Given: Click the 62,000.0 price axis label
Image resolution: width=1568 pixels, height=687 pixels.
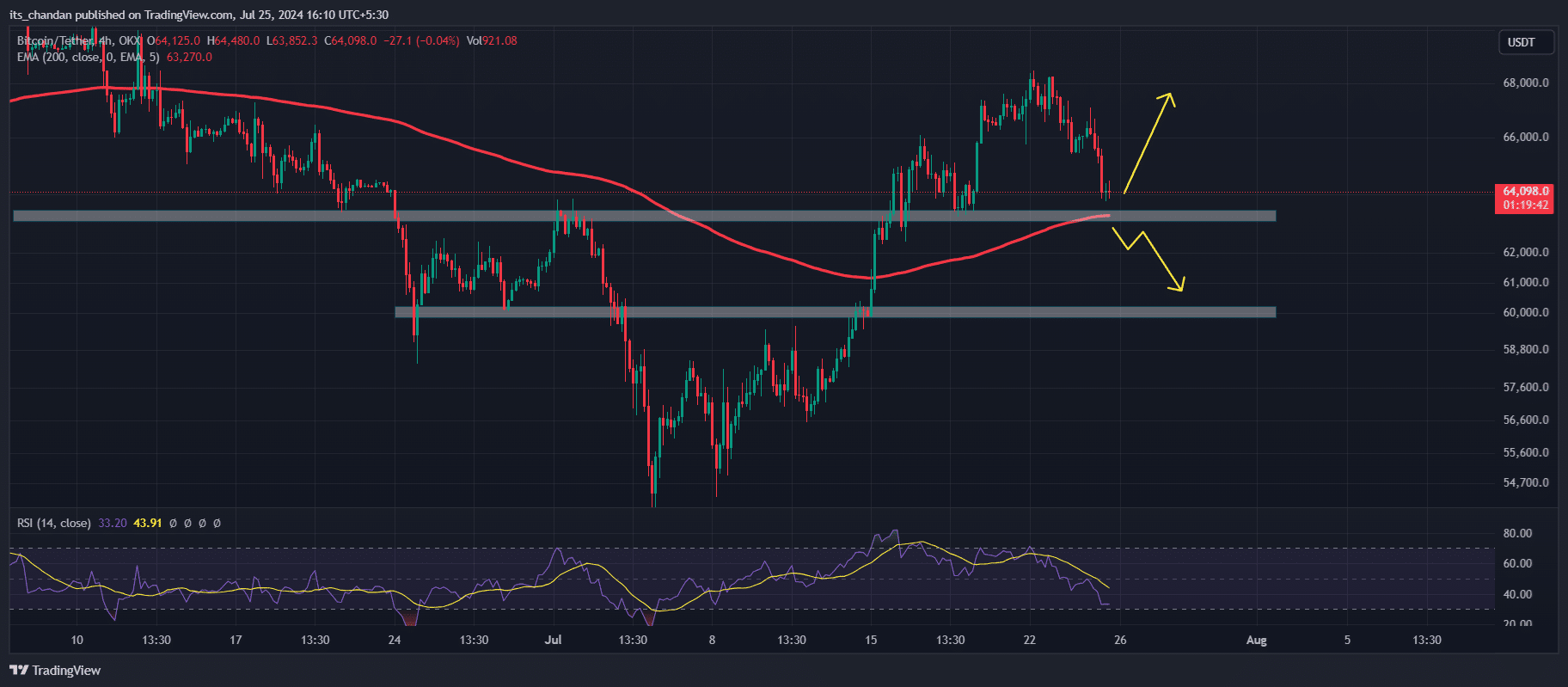Looking at the screenshot, I should click(x=1526, y=252).
